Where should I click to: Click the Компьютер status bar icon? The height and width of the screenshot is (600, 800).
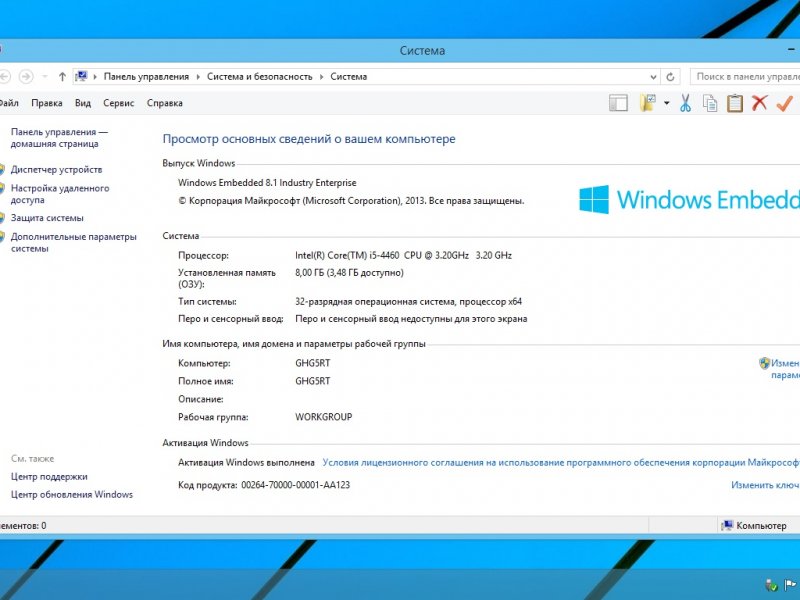coord(727,525)
